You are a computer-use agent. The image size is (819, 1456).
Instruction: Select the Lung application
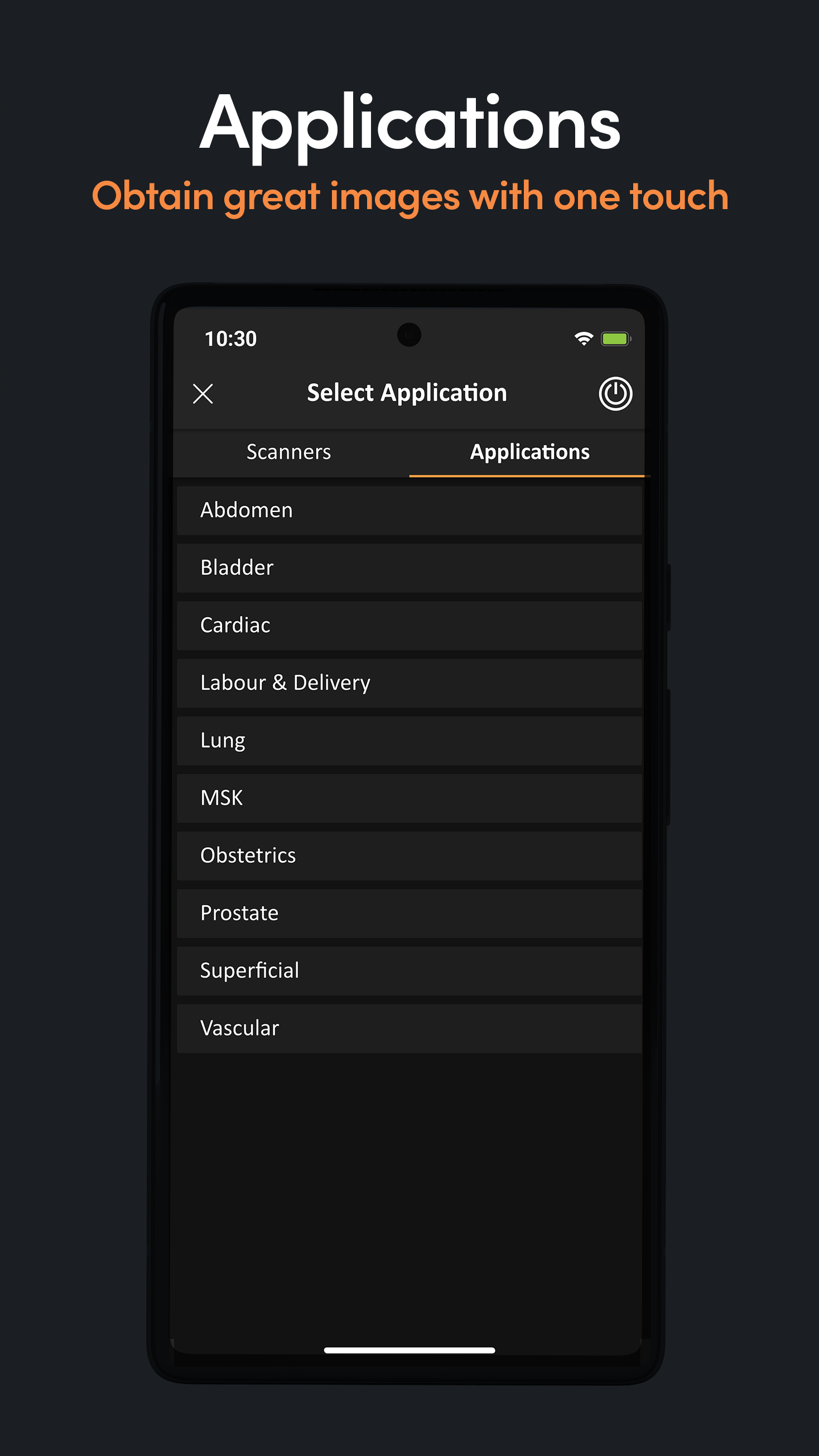coord(409,741)
